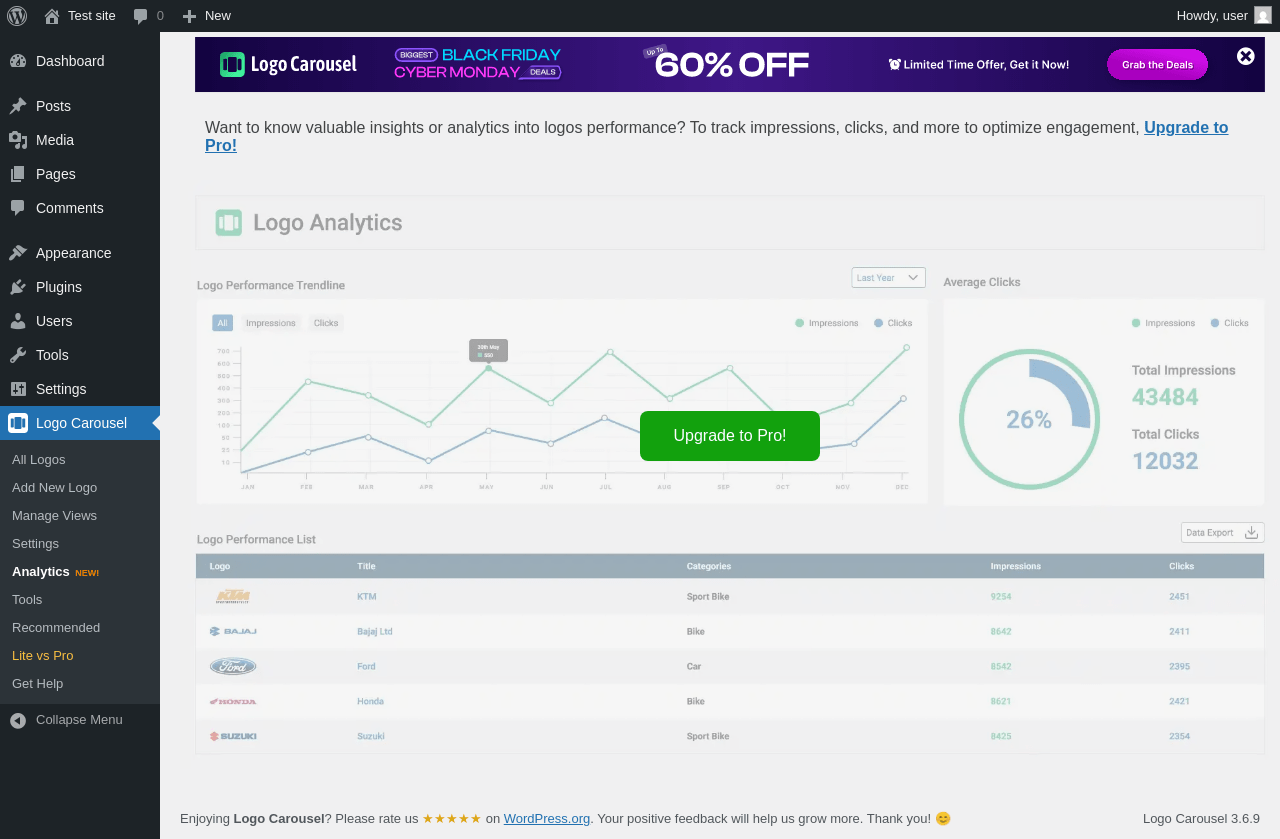Dismiss the Black Friday banner
This screenshot has width=1280, height=839.
(1246, 57)
